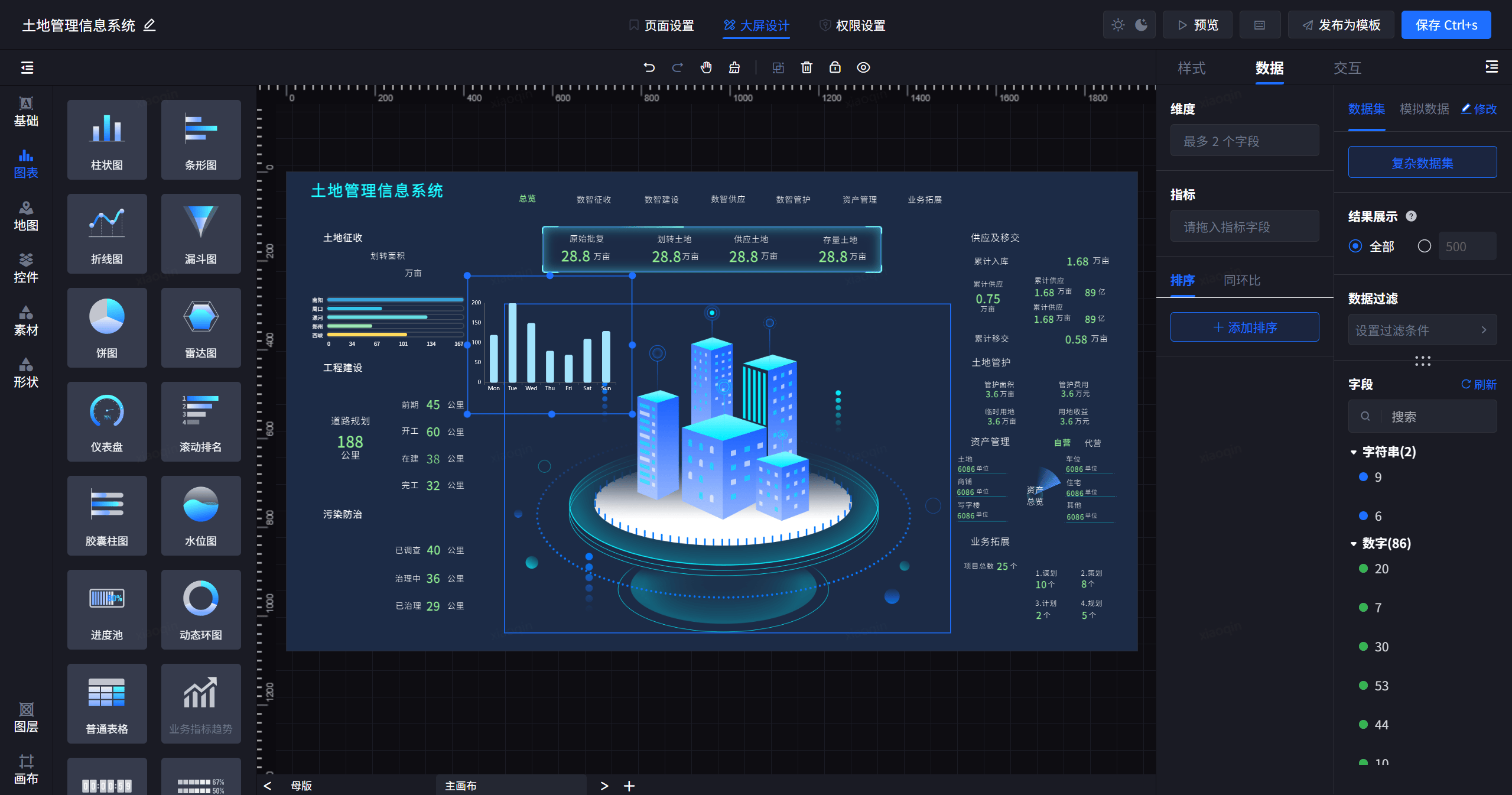Switch to the 模拟数据 tab
Screen dimensions: 1512x795
pos(1424,109)
